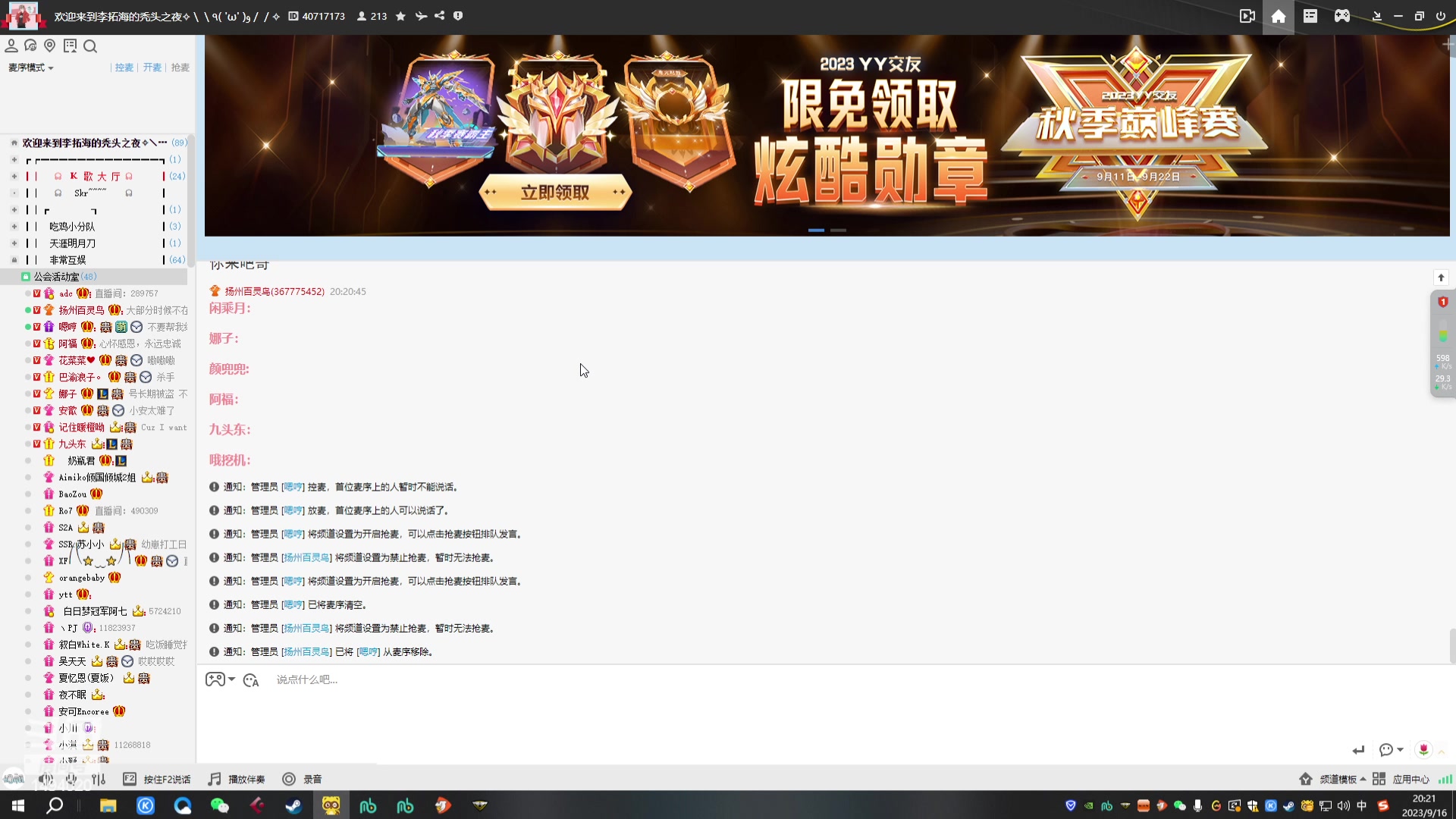The image size is (1456, 819).
Task: Click the power icon in title bar
Action: 1441,16
